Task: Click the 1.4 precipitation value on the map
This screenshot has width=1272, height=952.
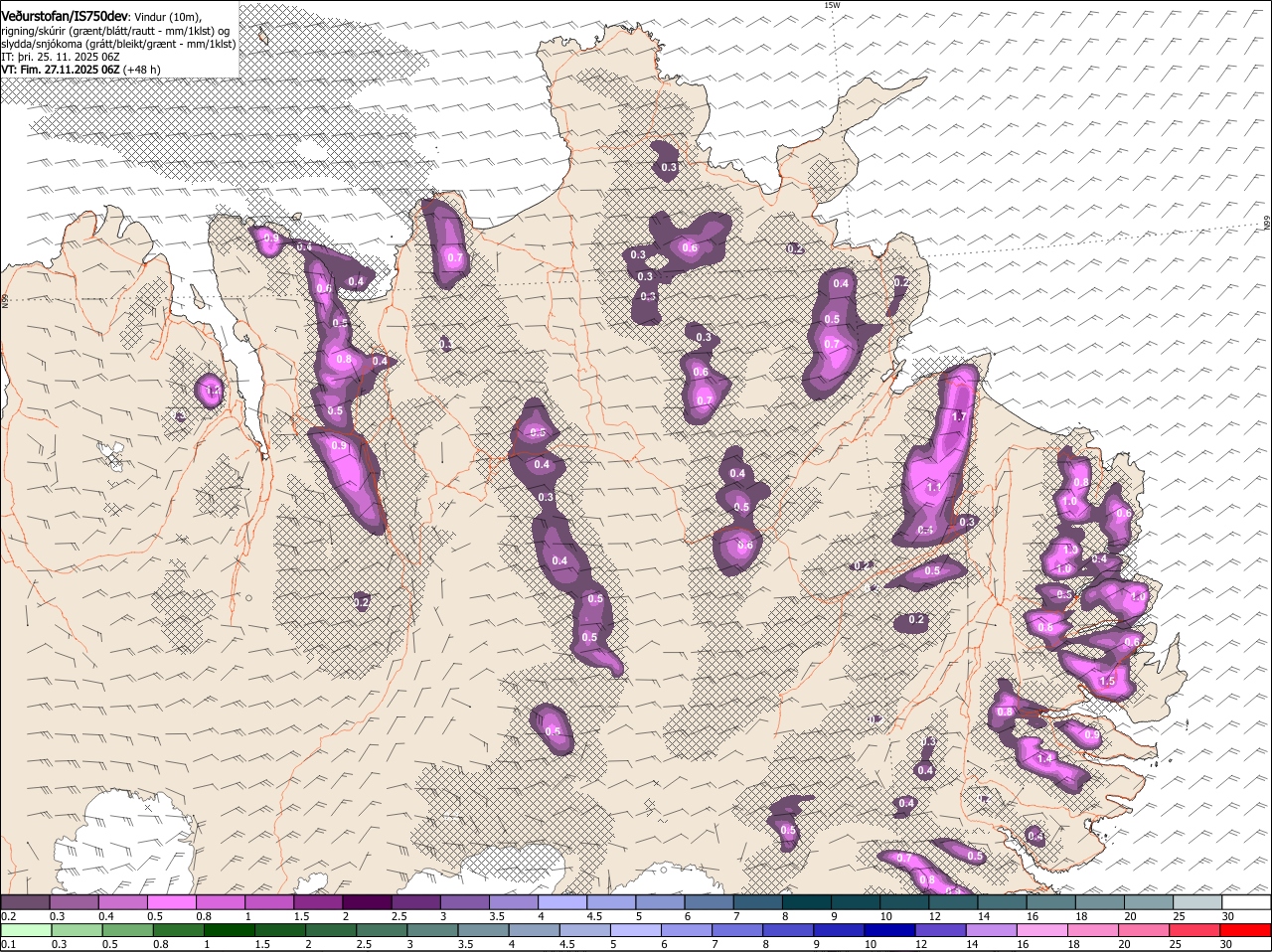Action: pos(1044,758)
